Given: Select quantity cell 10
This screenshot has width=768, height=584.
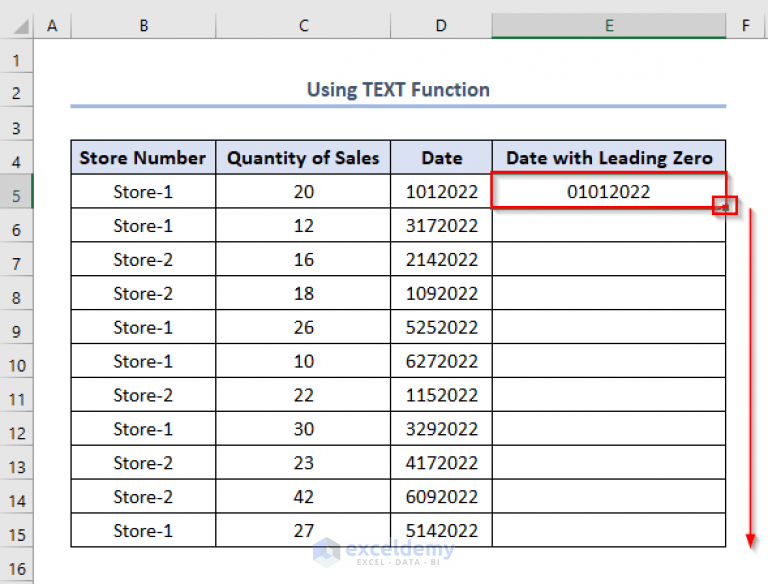Looking at the screenshot, I should click(303, 361).
